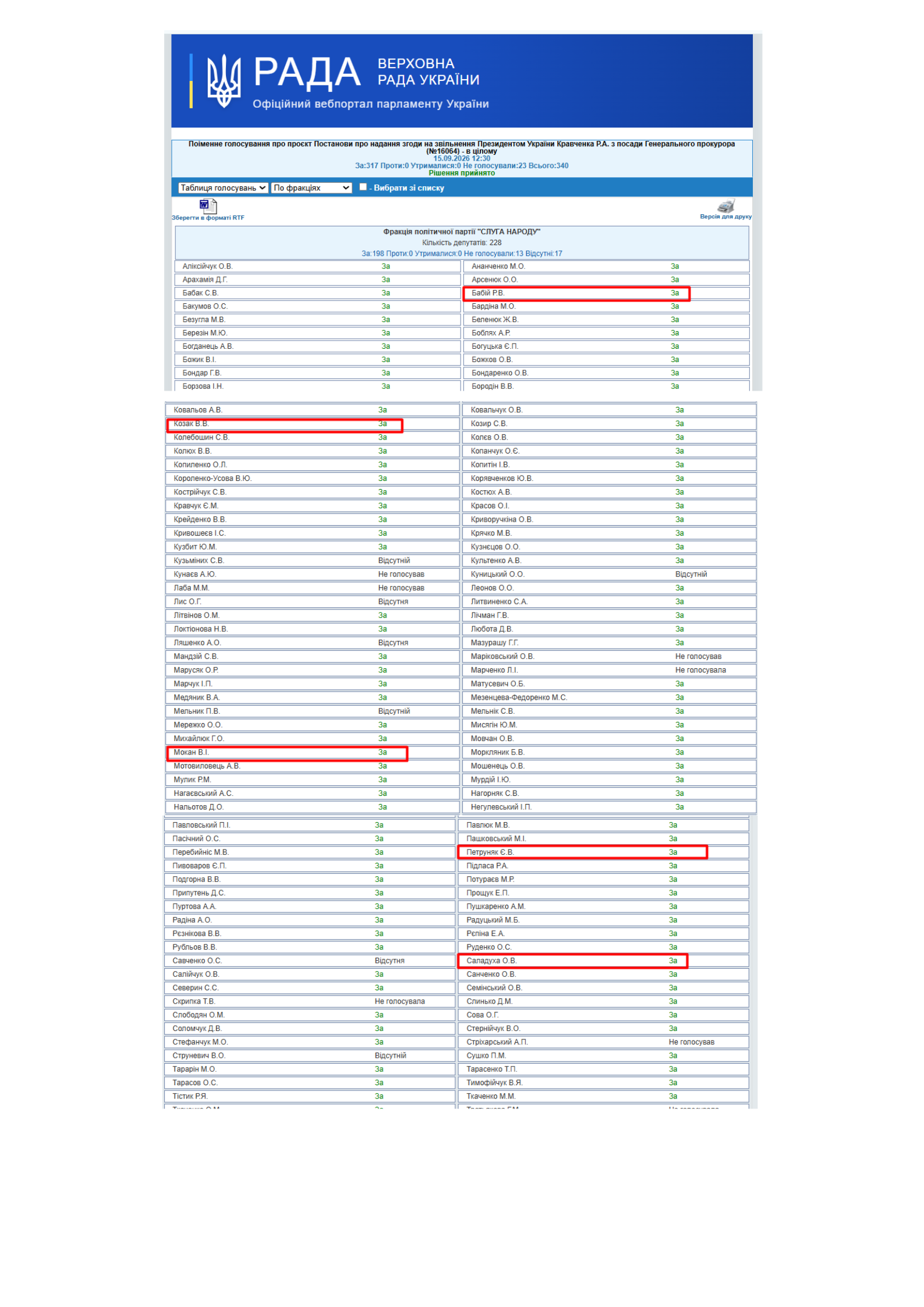The image size is (924, 1307).
Task: Click the name 'Саладуха О.В.'
Action: 491,961
